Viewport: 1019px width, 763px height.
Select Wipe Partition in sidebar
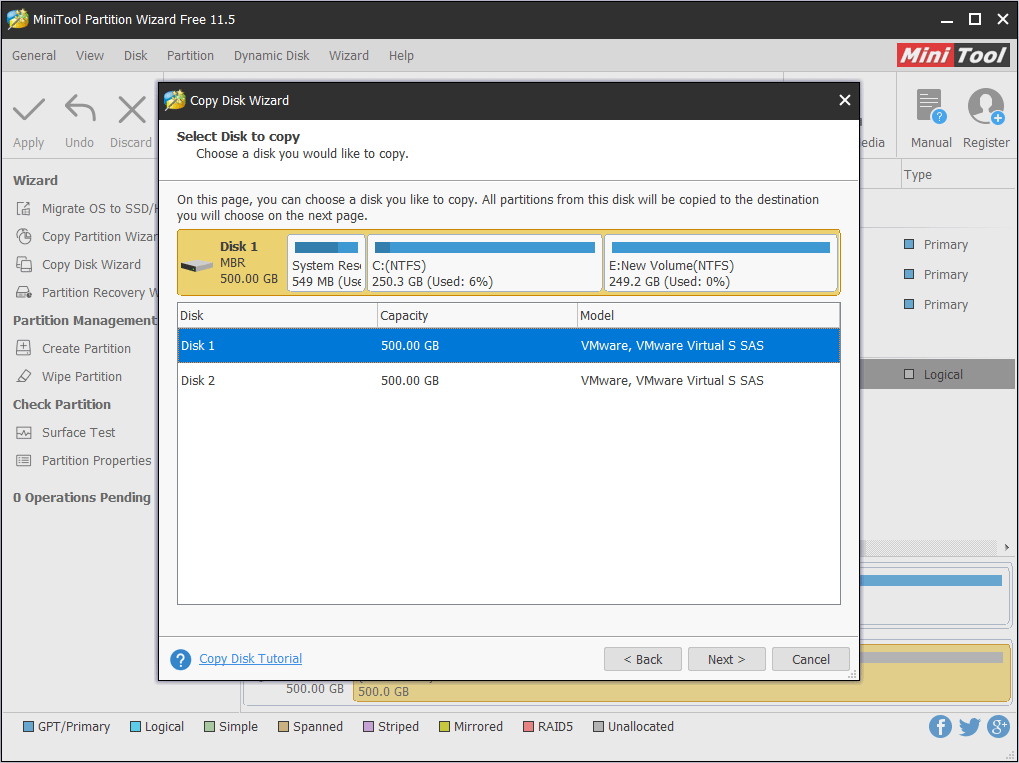tap(68, 376)
